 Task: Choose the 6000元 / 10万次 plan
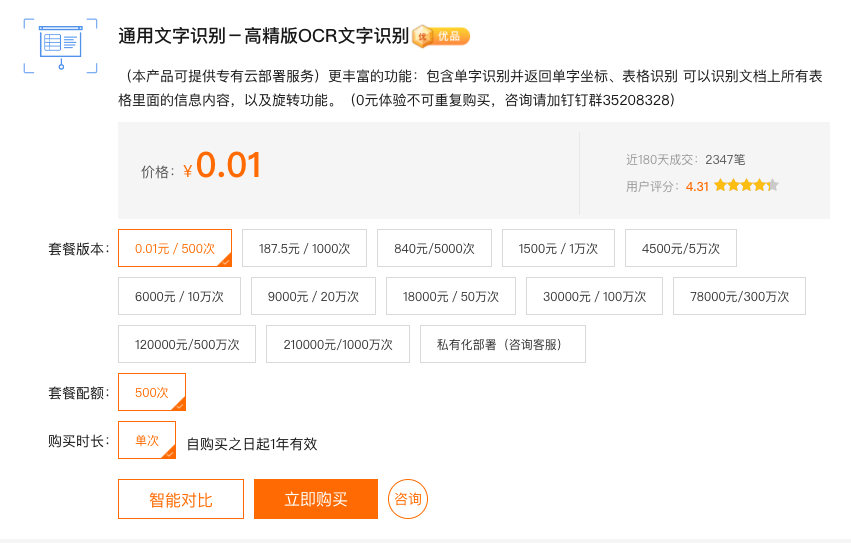(x=179, y=296)
